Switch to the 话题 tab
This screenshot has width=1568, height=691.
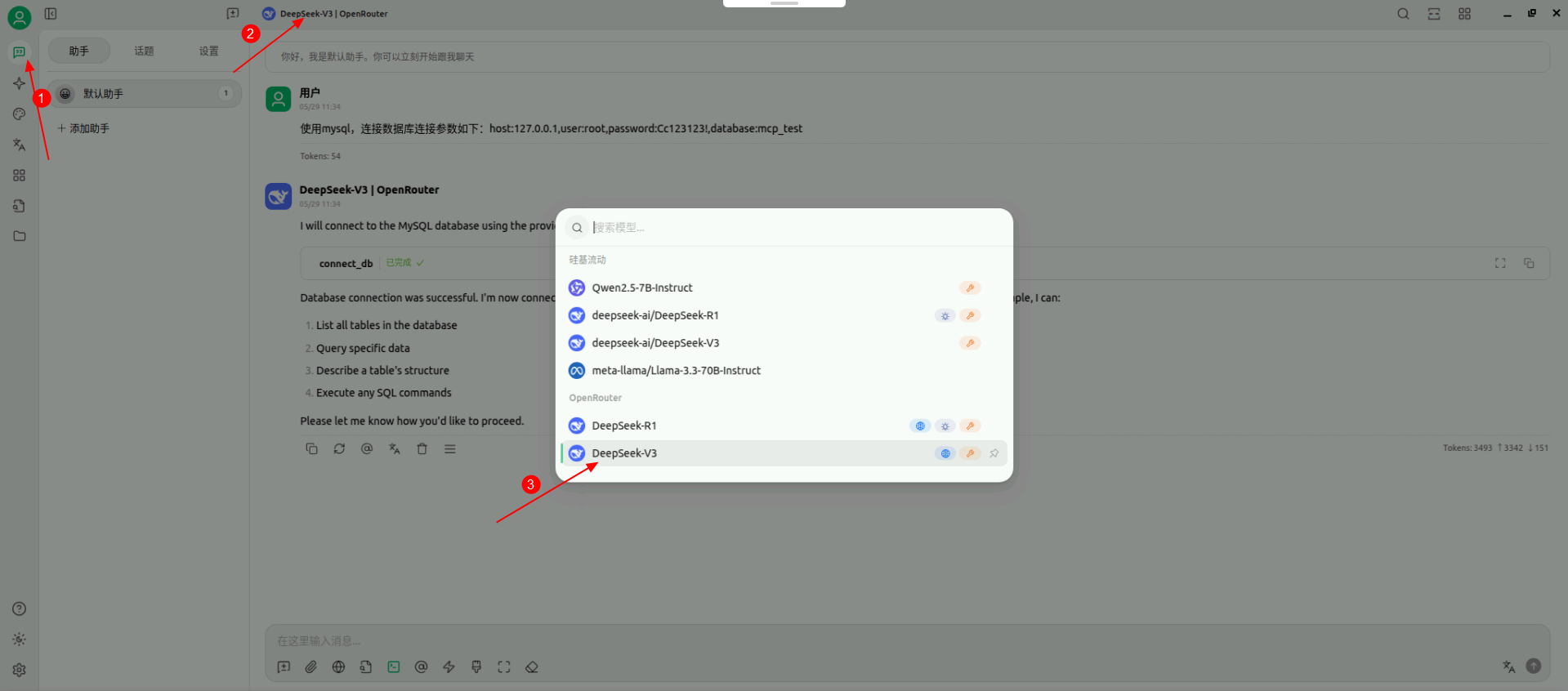point(144,51)
